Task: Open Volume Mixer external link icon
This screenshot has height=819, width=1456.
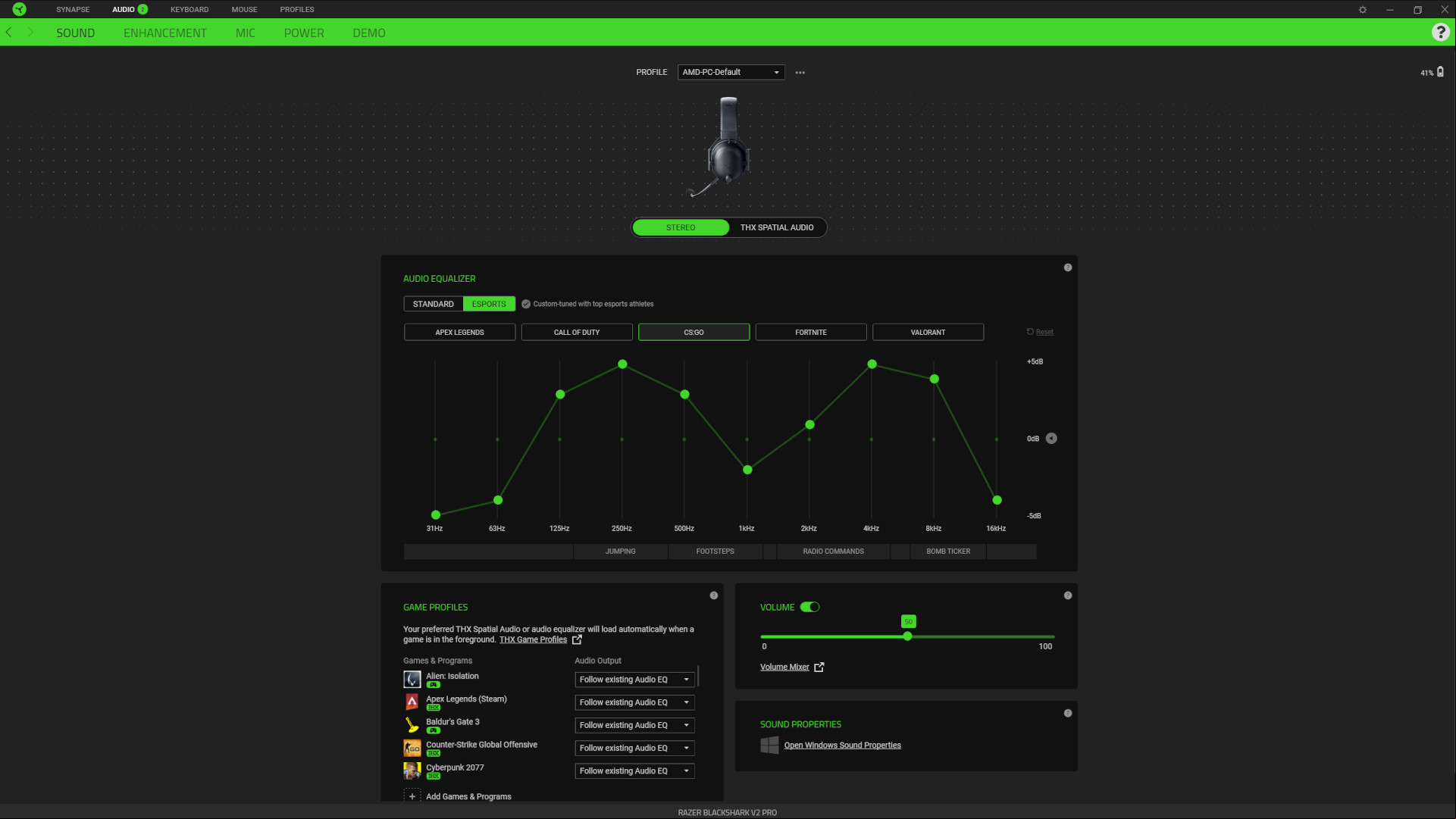Action: click(819, 667)
